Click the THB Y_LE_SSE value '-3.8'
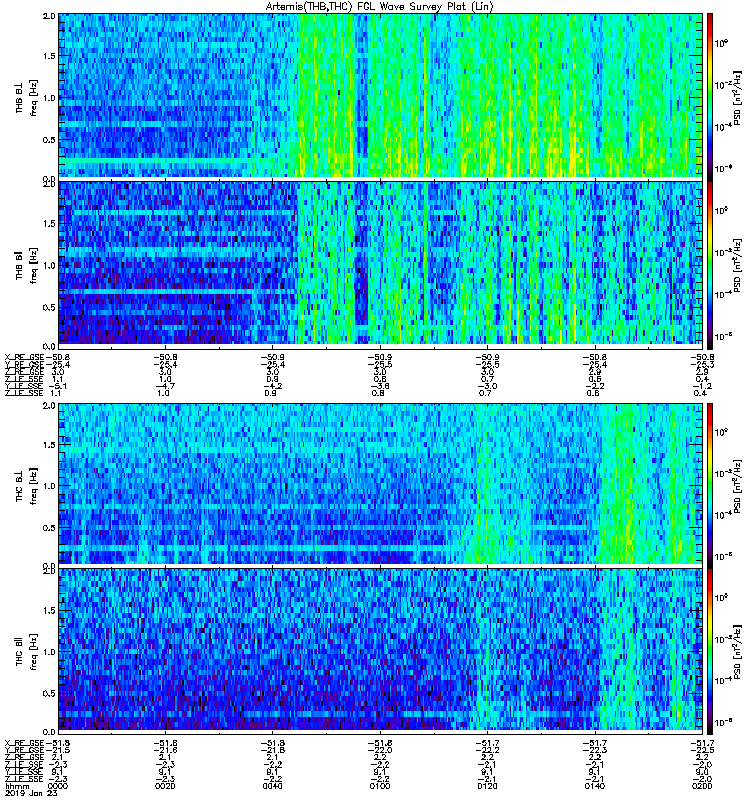 coord(380,386)
